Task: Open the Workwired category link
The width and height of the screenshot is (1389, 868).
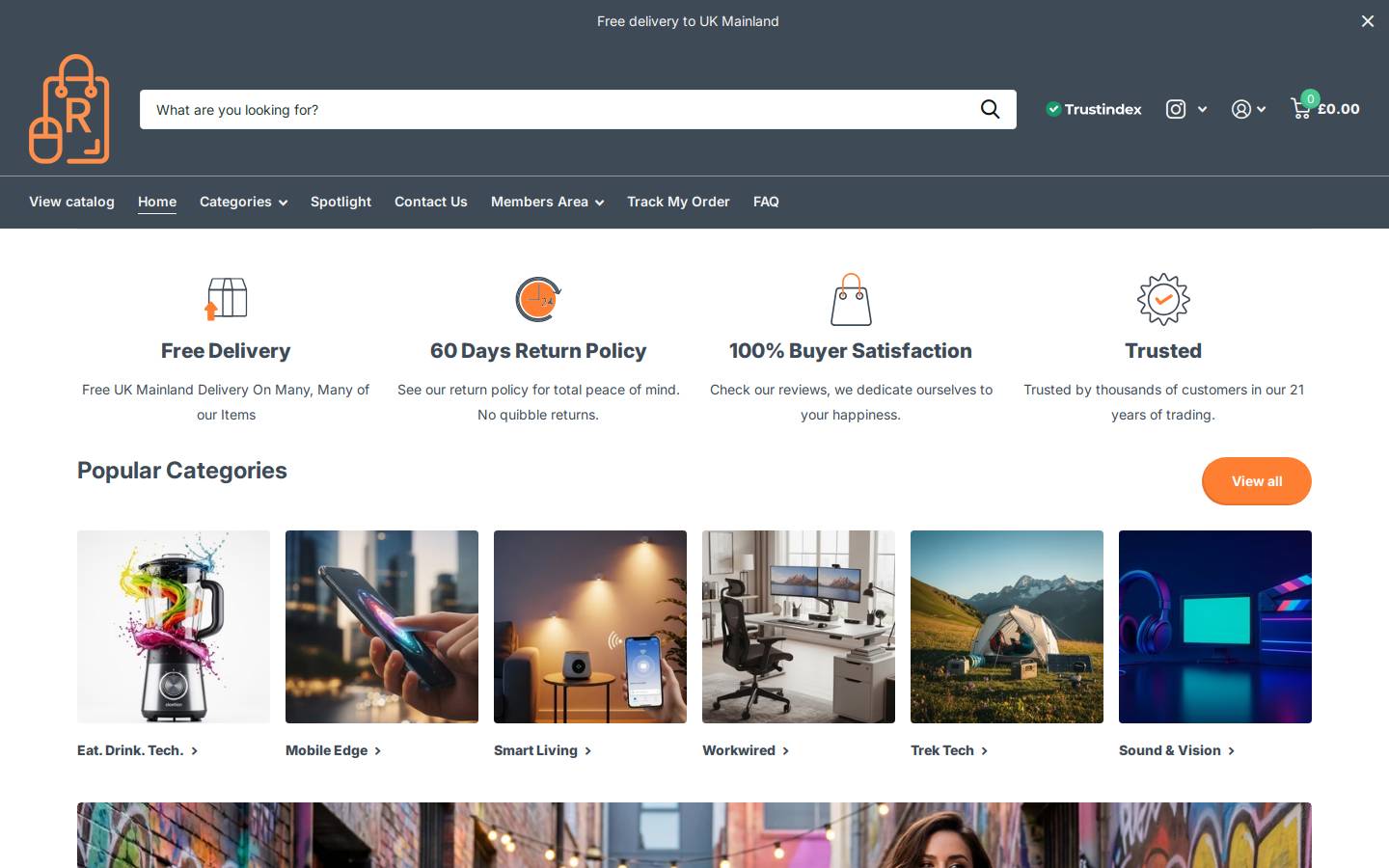Action: pos(739,750)
